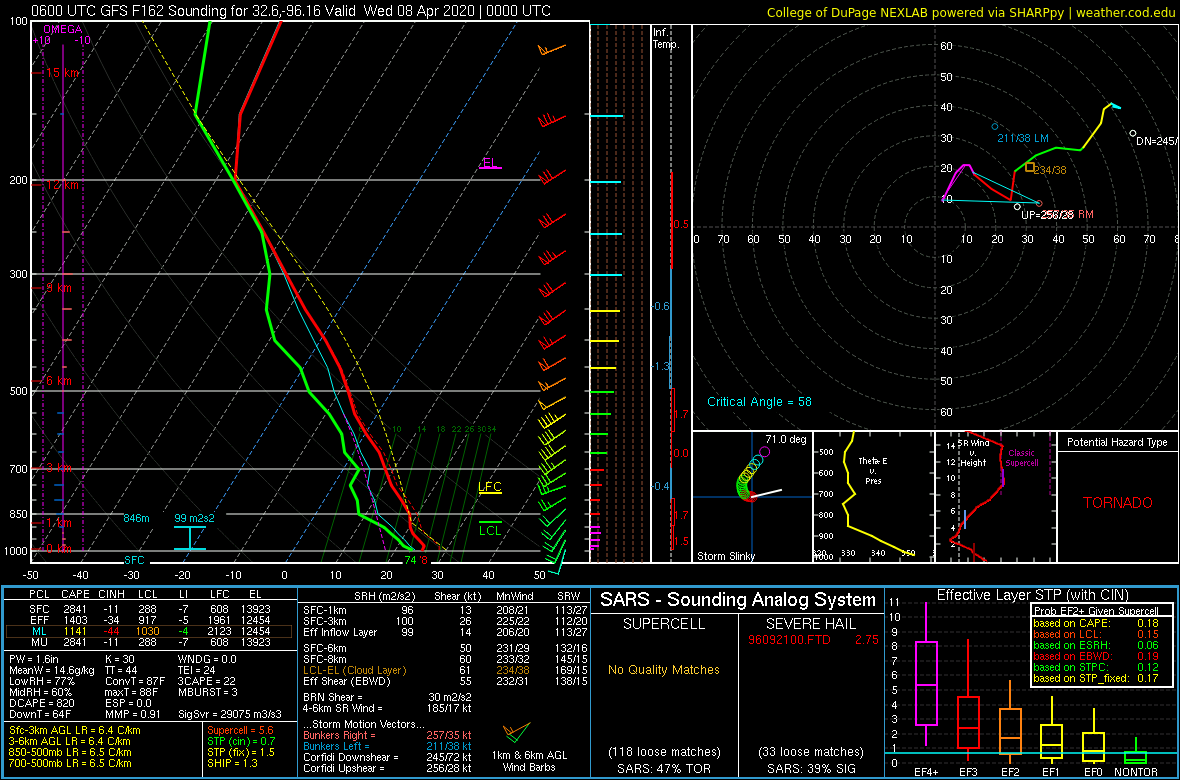Screen dimensions: 1180x780
Task: Click the orange 234/38 square on the hodograph
Action: [1029, 167]
